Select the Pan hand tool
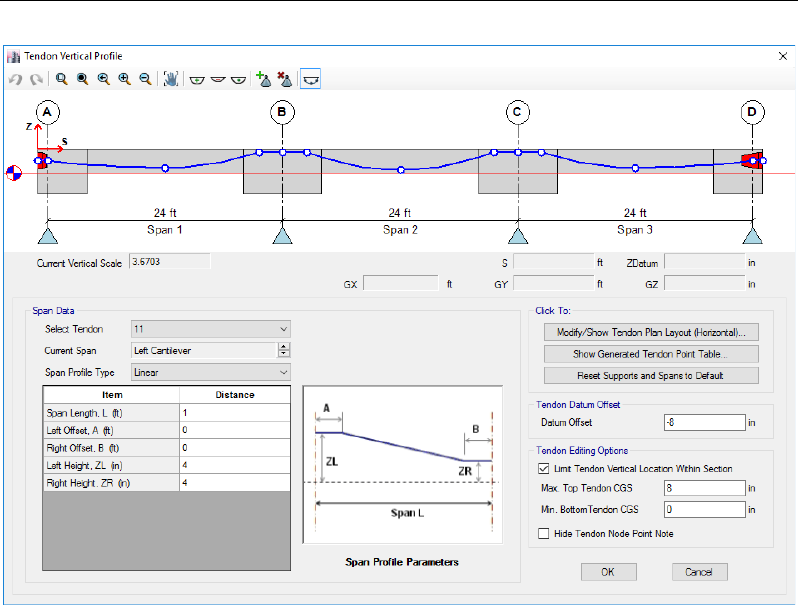Image resolution: width=798 pixels, height=605 pixels. 171,78
